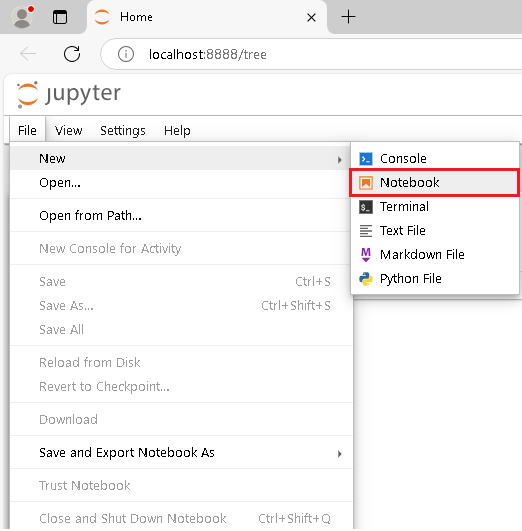Click the site information icon in address bar
Image resolution: width=522 pixels, height=531 pixels.
pos(126,54)
